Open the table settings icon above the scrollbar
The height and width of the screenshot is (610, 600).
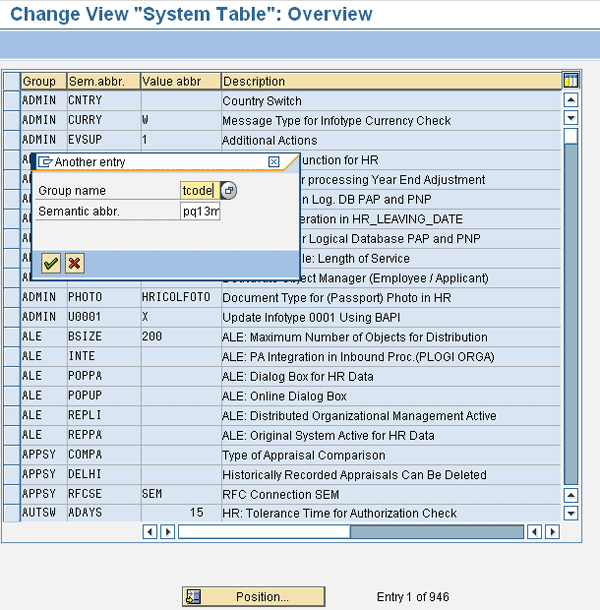click(571, 81)
